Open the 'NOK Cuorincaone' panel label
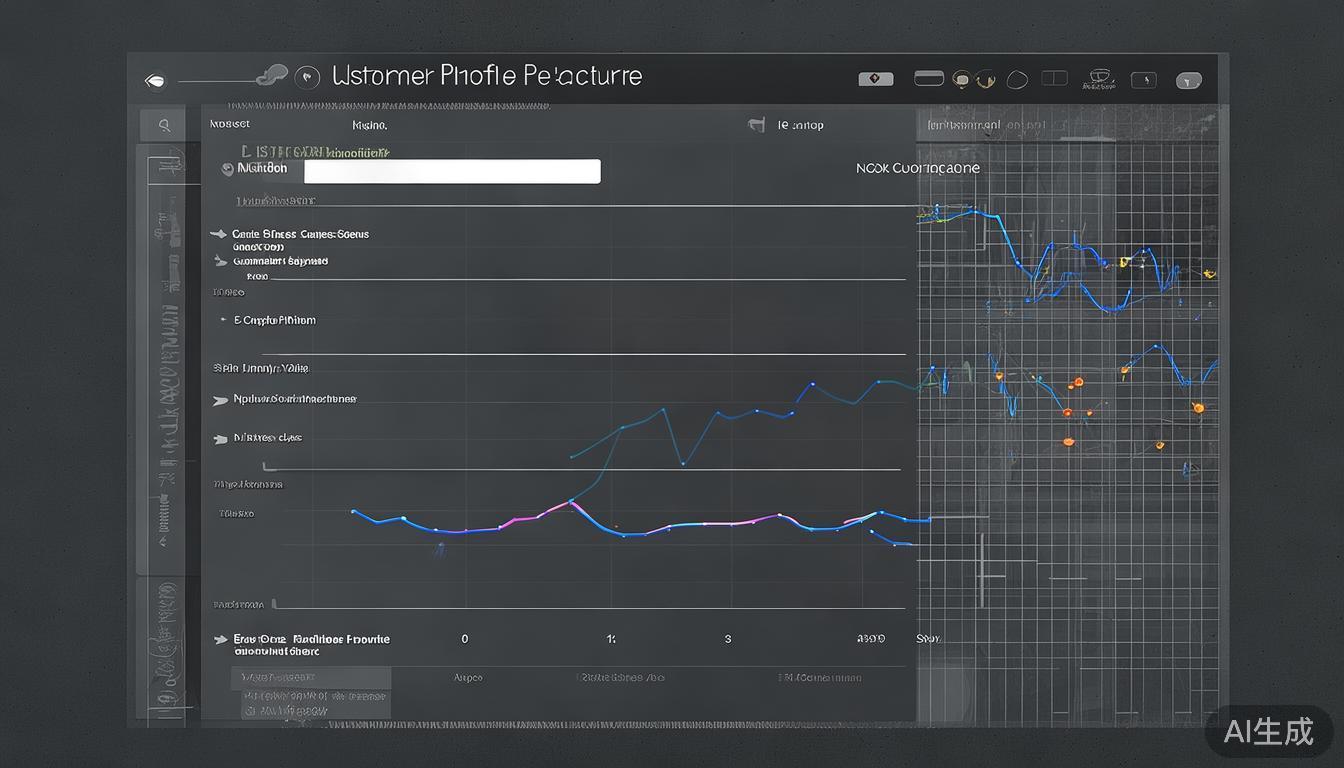Screen dimensions: 1344x768 point(917,168)
